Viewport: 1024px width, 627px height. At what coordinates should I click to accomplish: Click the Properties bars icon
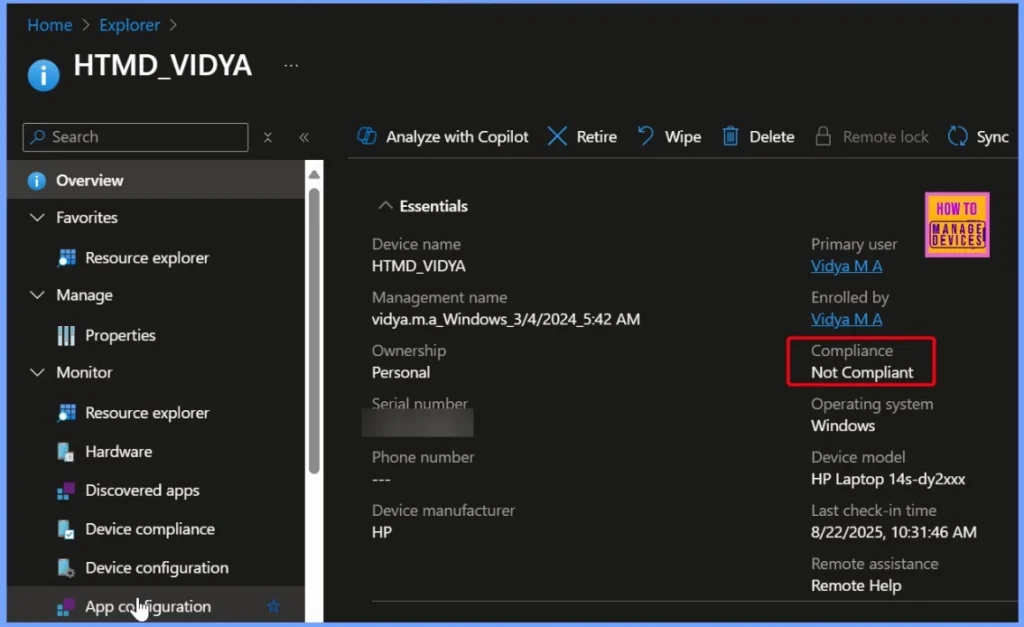coord(66,335)
